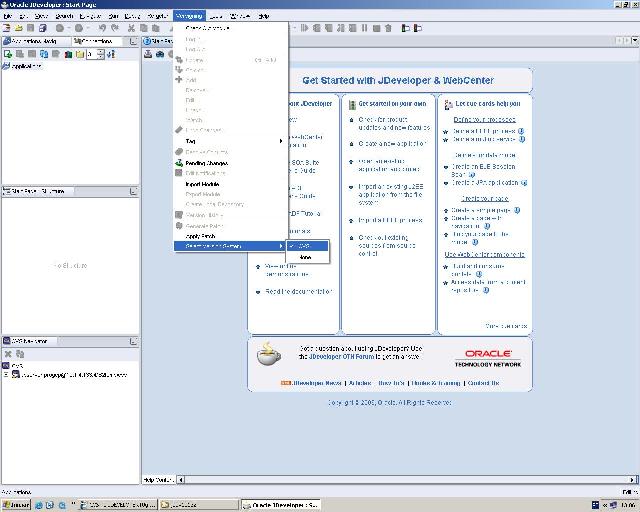Image resolution: width=640 pixels, height=512 pixels.
Task: Click the print icon on Start Page toolbar
Action: pos(148,54)
